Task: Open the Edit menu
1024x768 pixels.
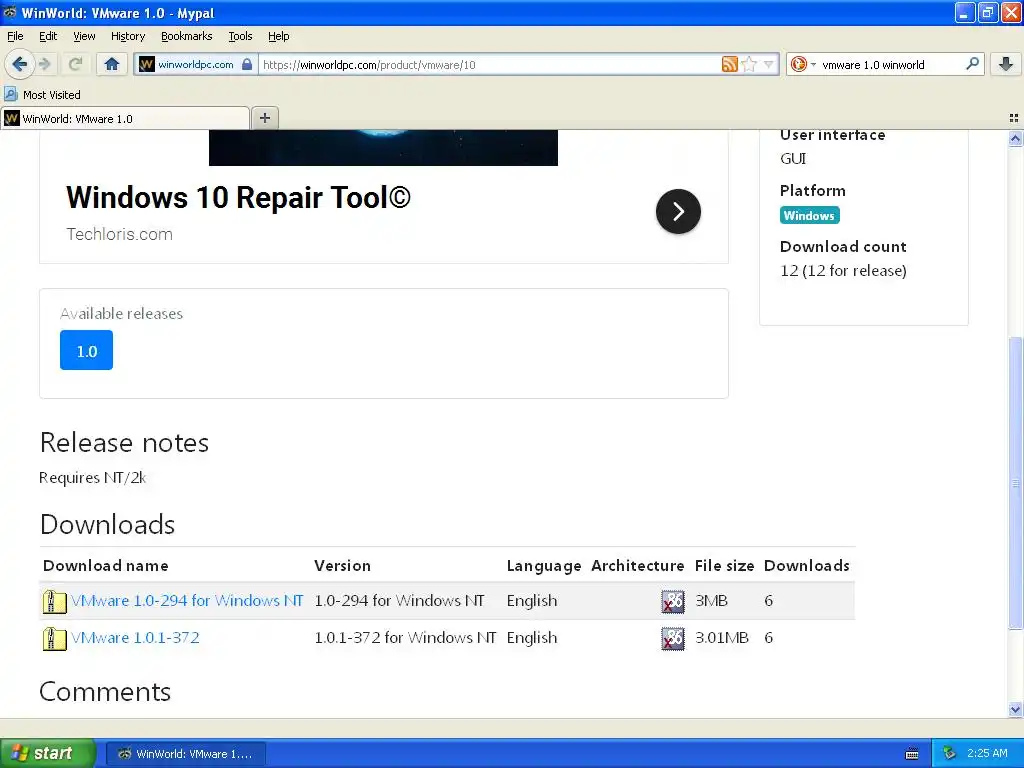Action: pyautogui.click(x=48, y=36)
